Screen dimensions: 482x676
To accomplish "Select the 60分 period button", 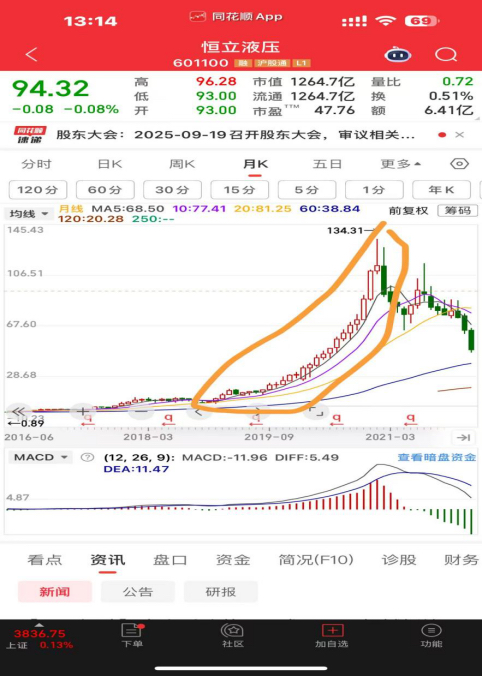I will point(105,190).
